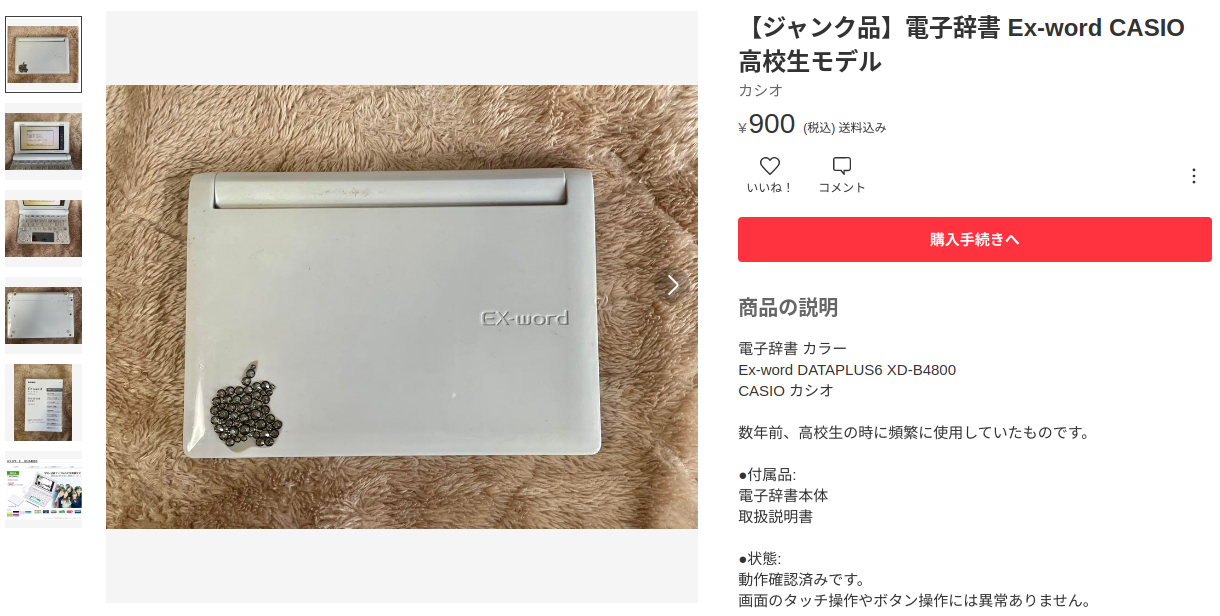Viewport: 1220px width, 616px height.
Task: Click the ¥900 price text
Action: 767,125
